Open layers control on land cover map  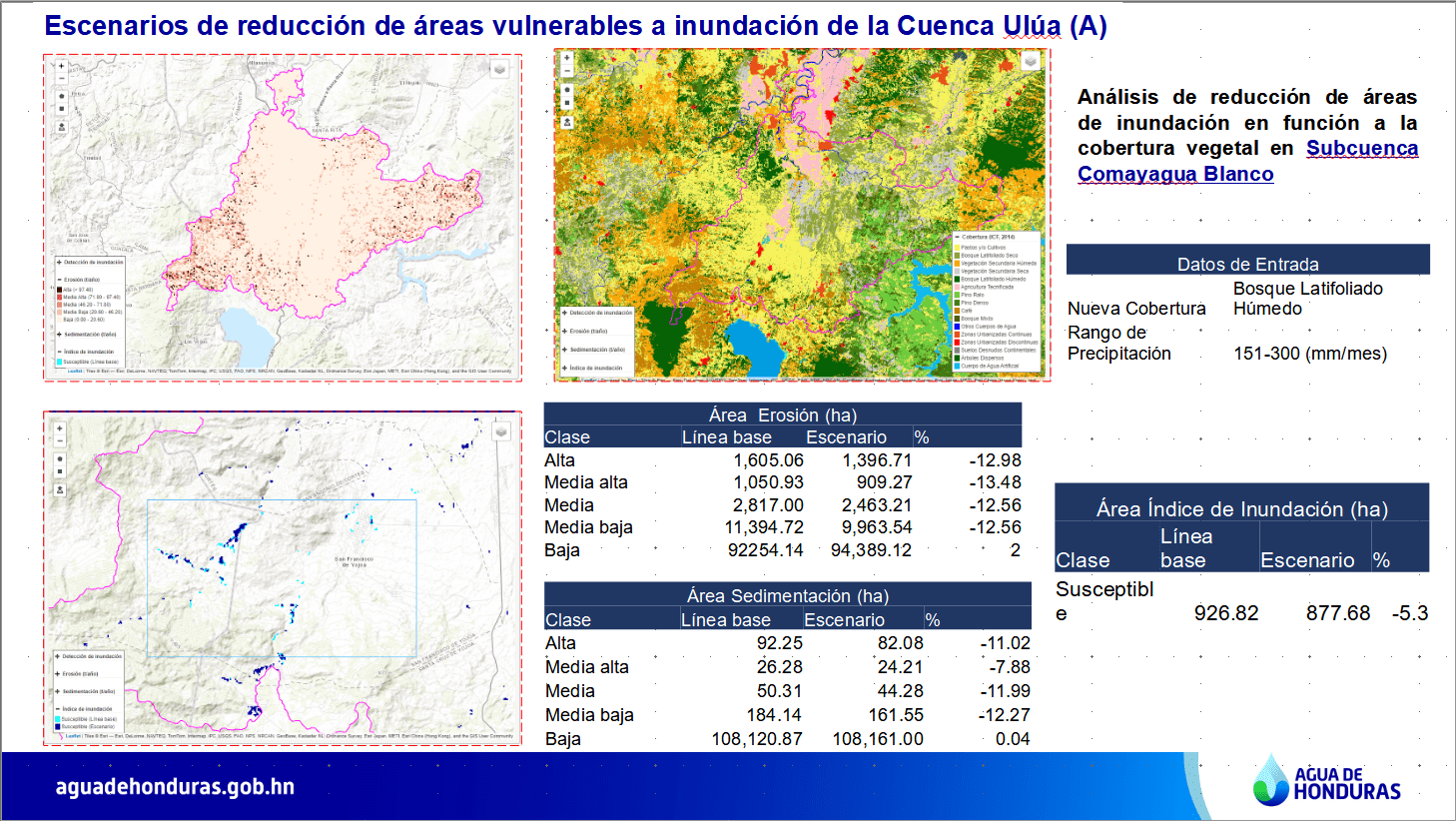pyautogui.click(x=1030, y=61)
